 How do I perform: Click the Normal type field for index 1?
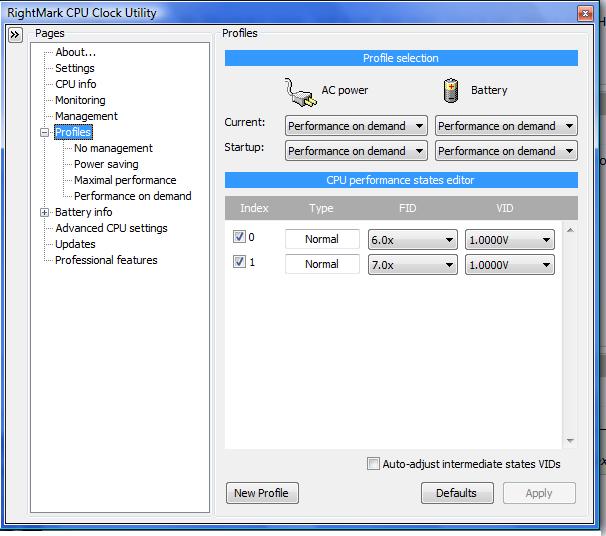[x=322, y=264]
